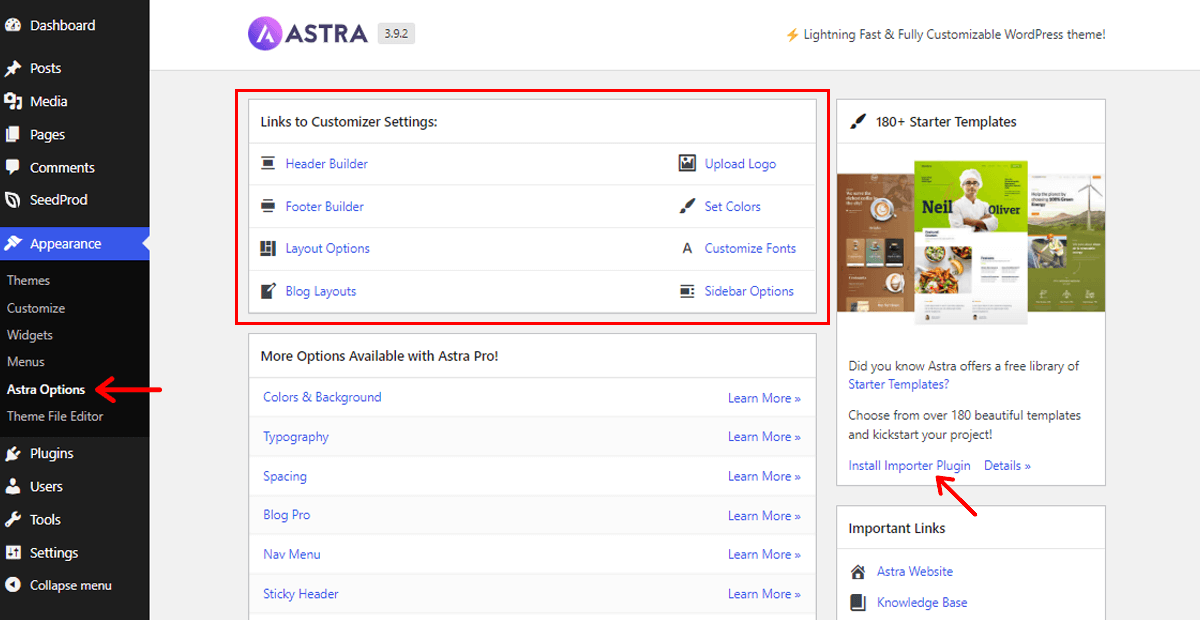This screenshot has width=1200, height=620.
Task: Click the Blog Layouts edit icon
Action: pyautogui.click(x=268, y=291)
